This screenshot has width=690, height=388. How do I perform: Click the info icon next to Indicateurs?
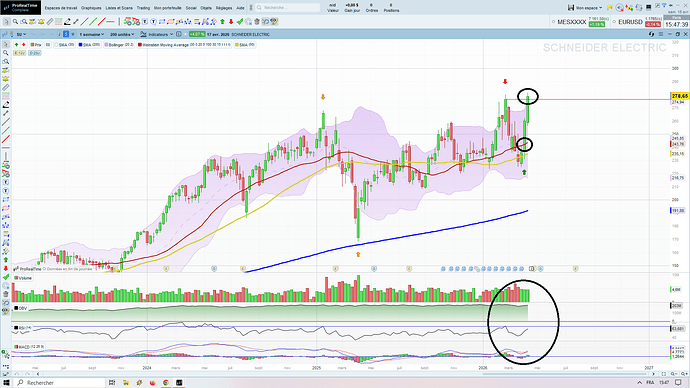[179, 34]
